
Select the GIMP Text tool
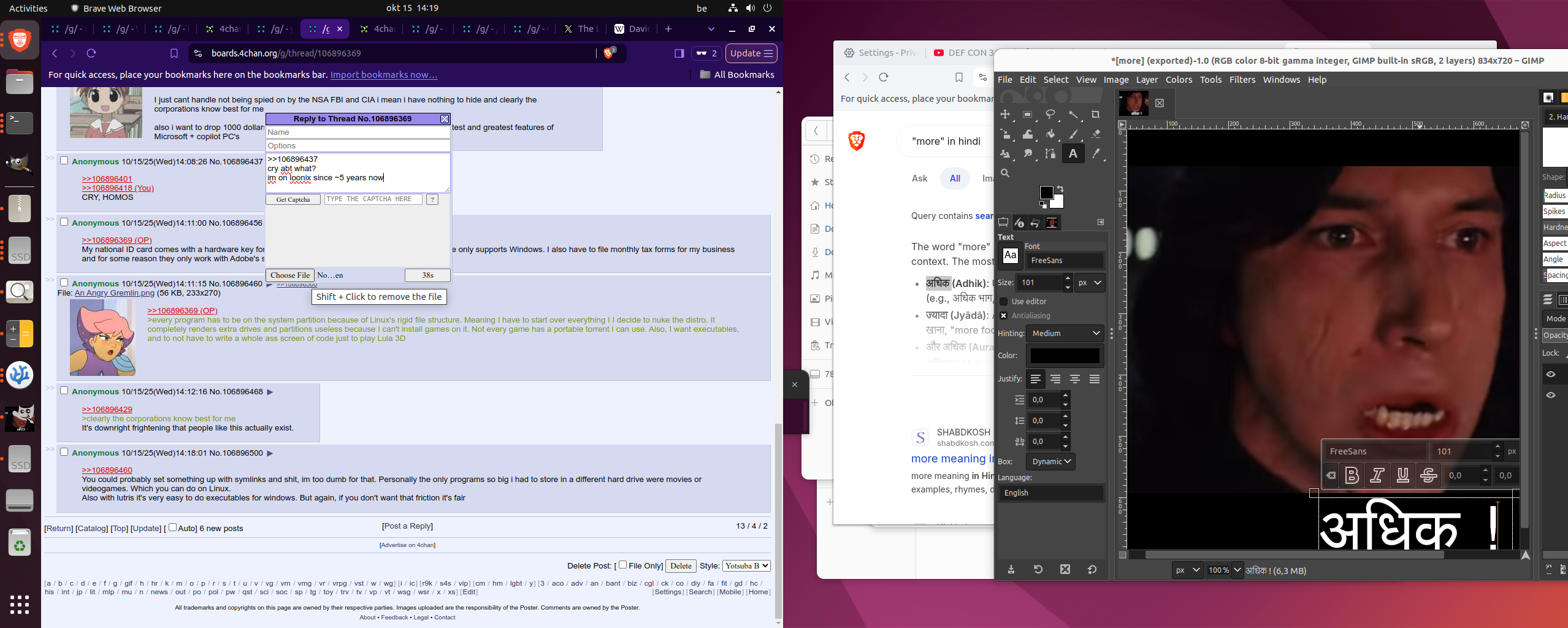1073,154
